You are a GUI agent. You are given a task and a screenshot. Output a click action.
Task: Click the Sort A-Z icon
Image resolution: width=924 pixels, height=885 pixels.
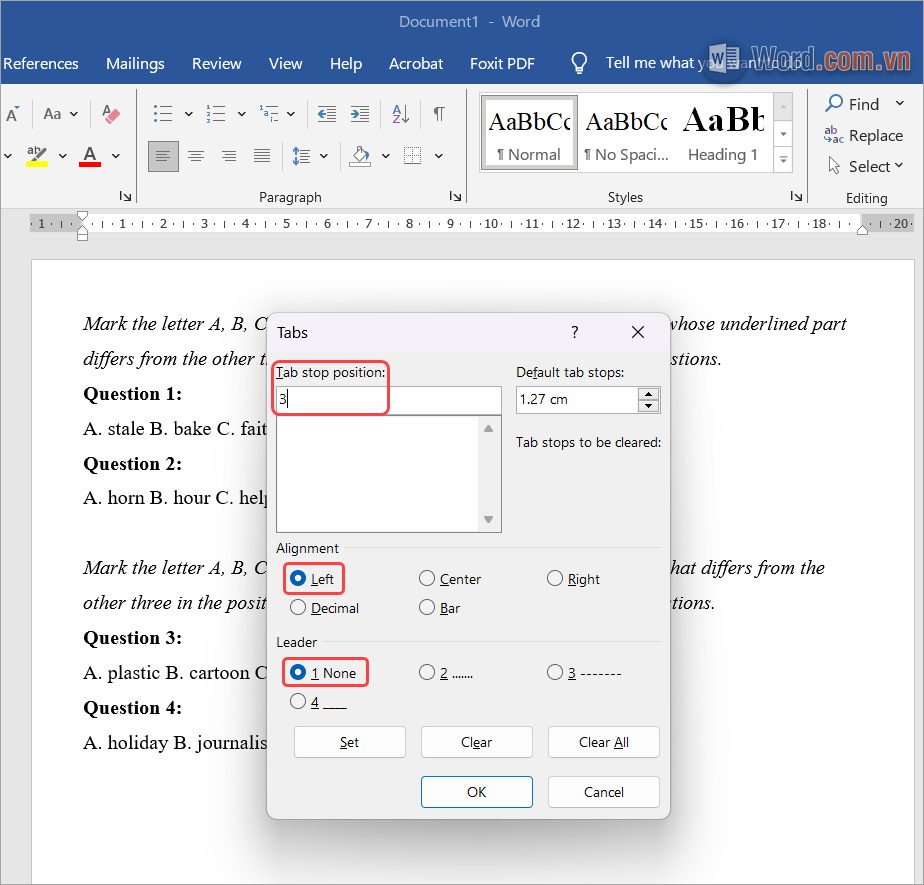pyautogui.click(x=400, y=114)
